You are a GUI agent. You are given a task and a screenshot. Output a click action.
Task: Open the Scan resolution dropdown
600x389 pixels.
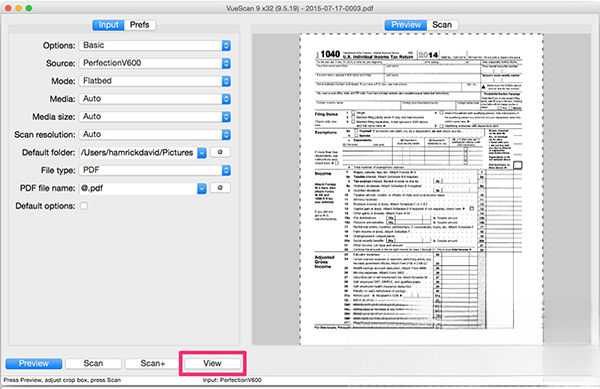point(155,135)
